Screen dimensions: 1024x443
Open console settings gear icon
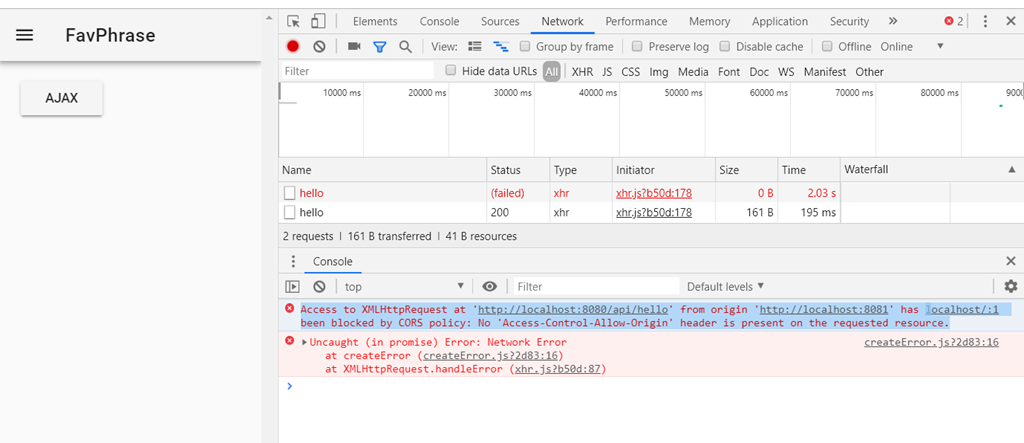[1010, 286]
